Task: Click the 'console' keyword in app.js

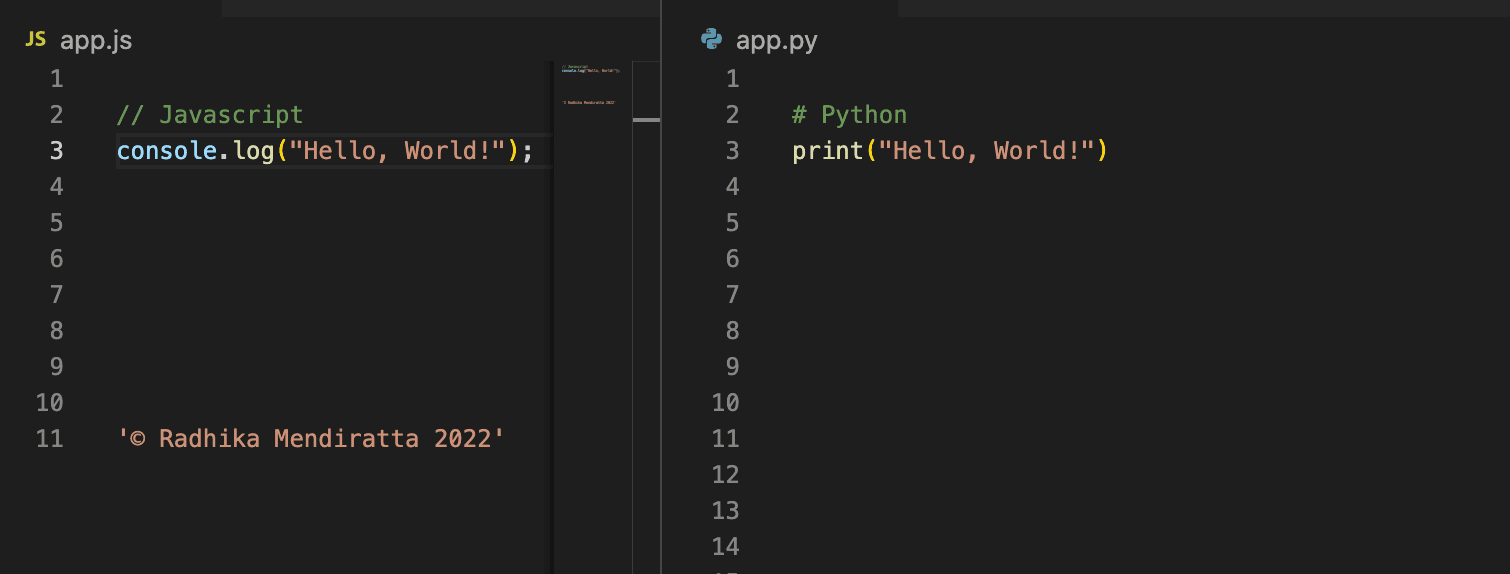Action: [166, 151]
